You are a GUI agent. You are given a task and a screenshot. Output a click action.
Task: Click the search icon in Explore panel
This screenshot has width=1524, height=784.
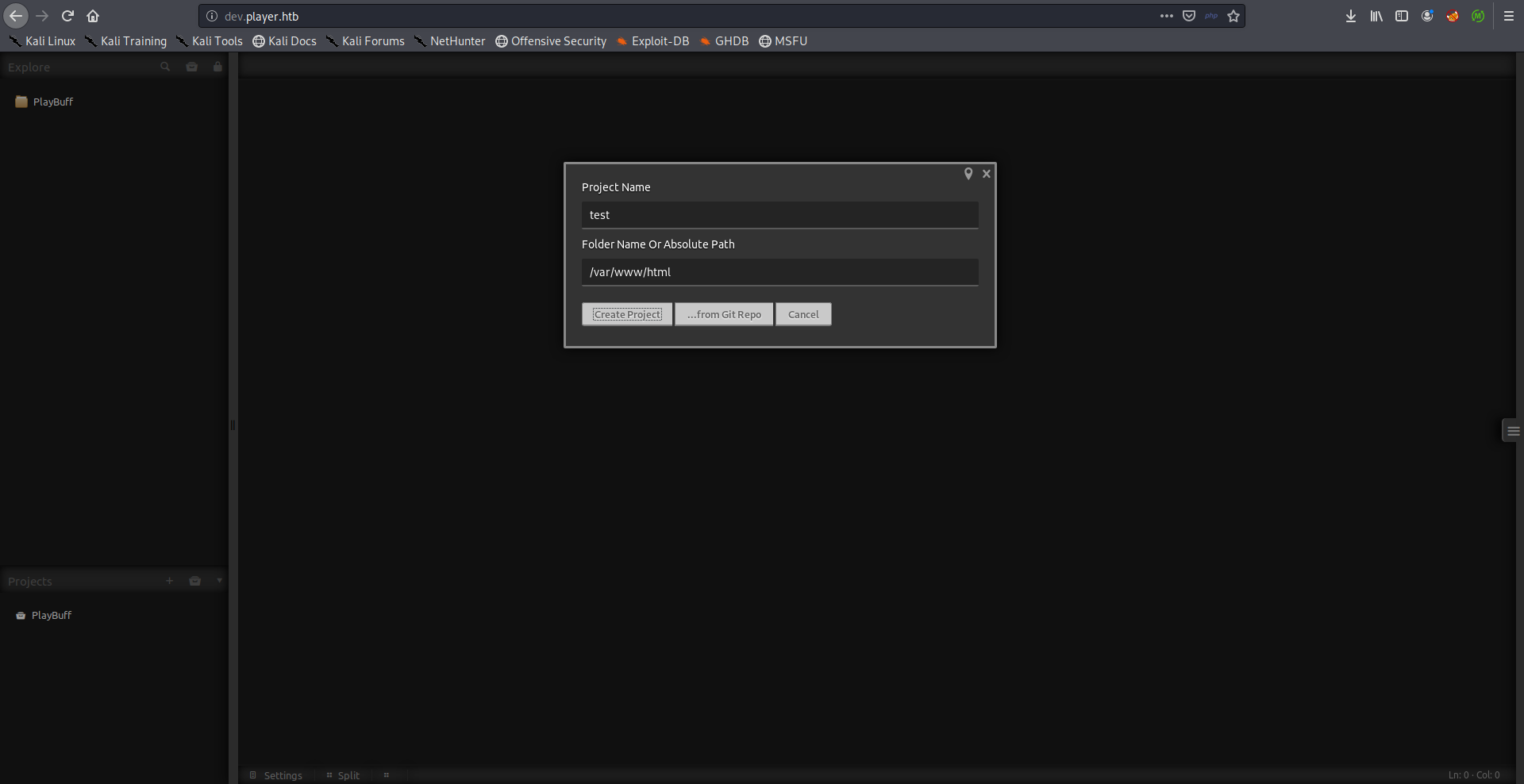coord(165,67)
